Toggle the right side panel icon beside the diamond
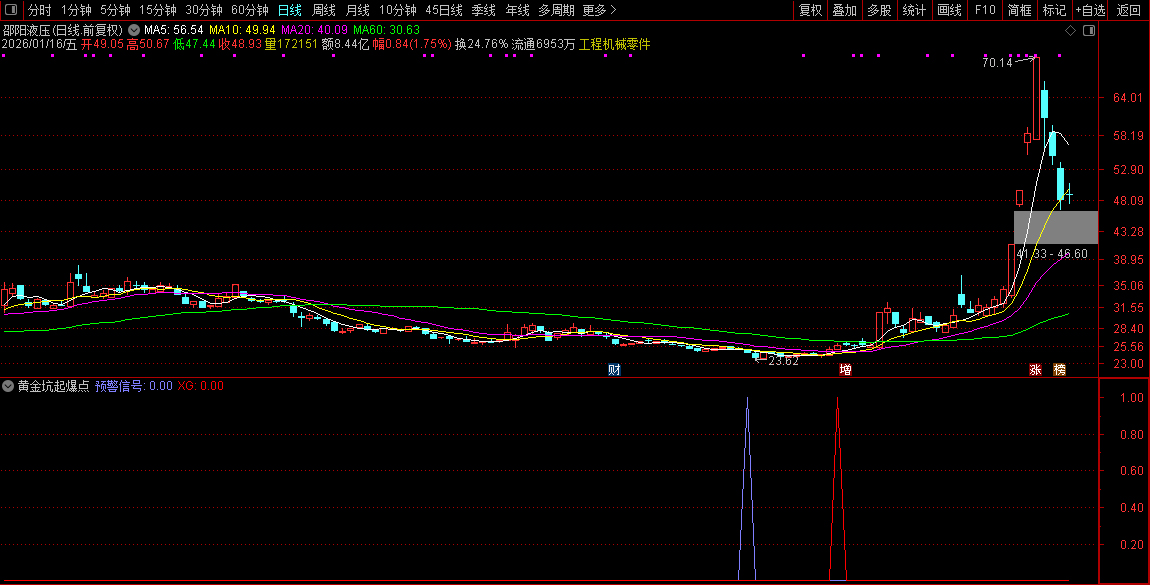The image size is (1150, 585). point(1089,31)
